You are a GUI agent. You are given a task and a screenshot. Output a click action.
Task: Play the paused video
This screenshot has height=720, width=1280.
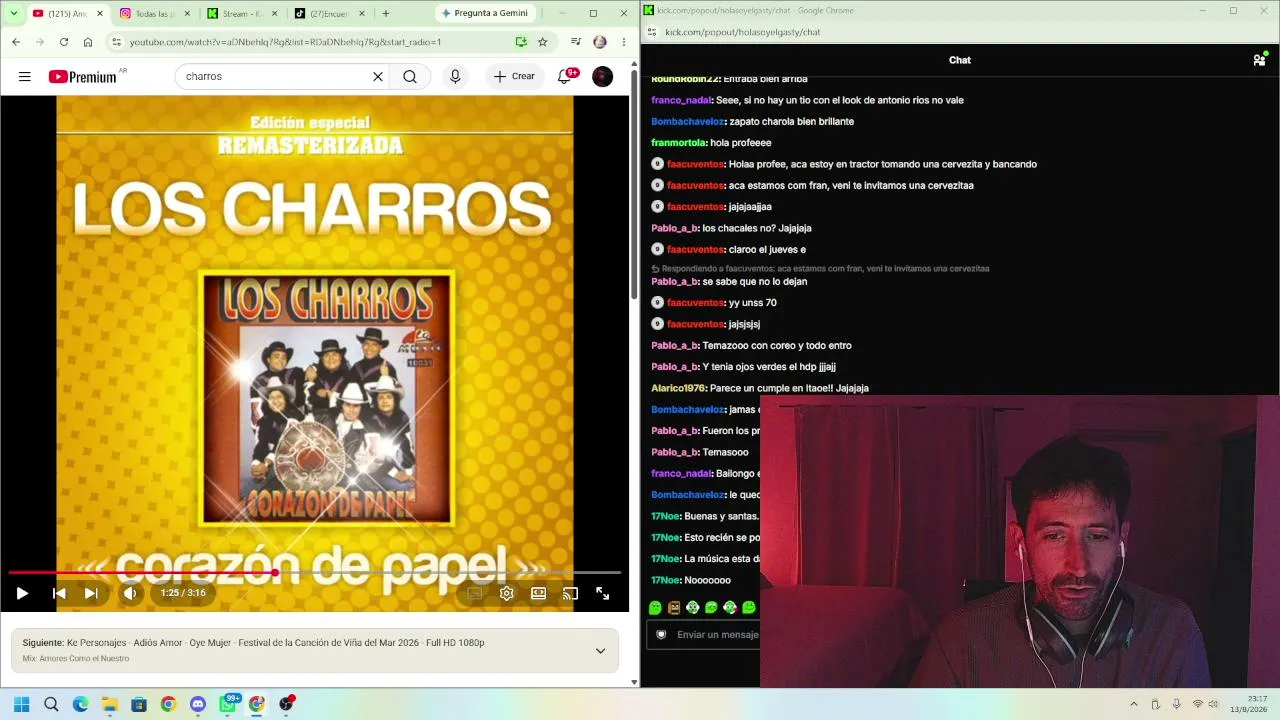tap(22, 593)
